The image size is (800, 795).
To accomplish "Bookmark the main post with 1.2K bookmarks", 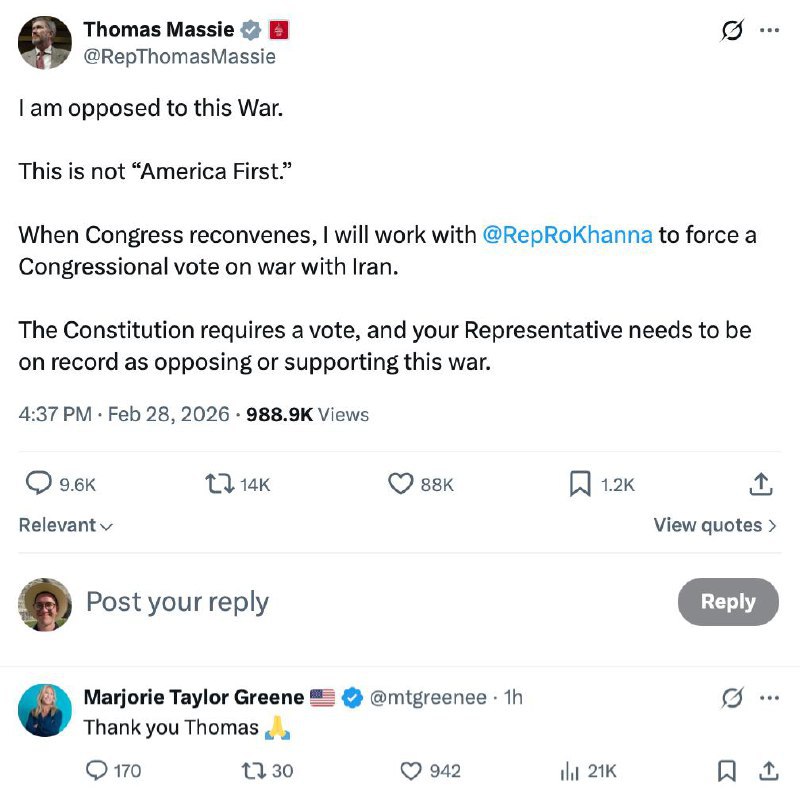I will point(580,484).
